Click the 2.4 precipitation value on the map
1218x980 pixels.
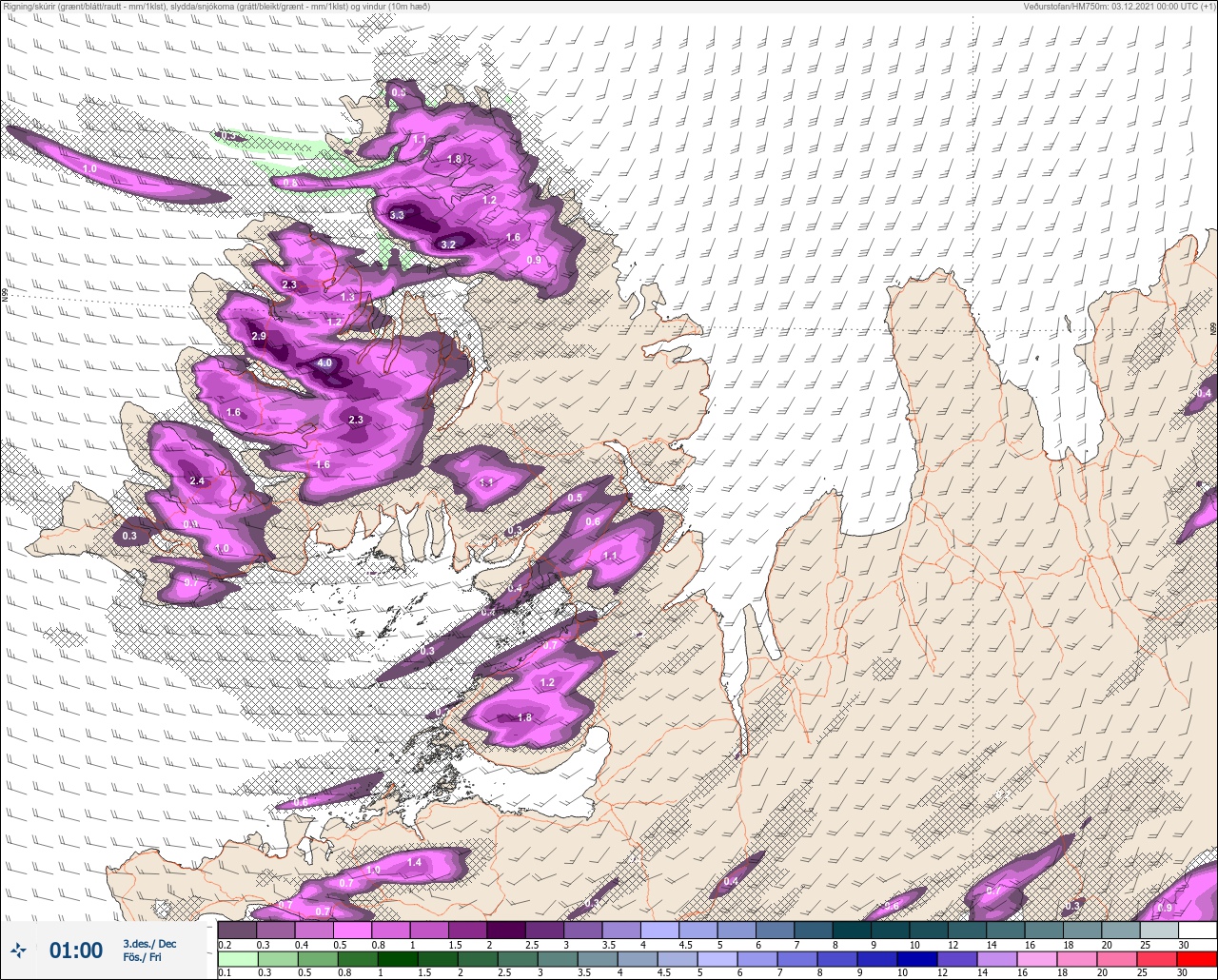[197, 481]
